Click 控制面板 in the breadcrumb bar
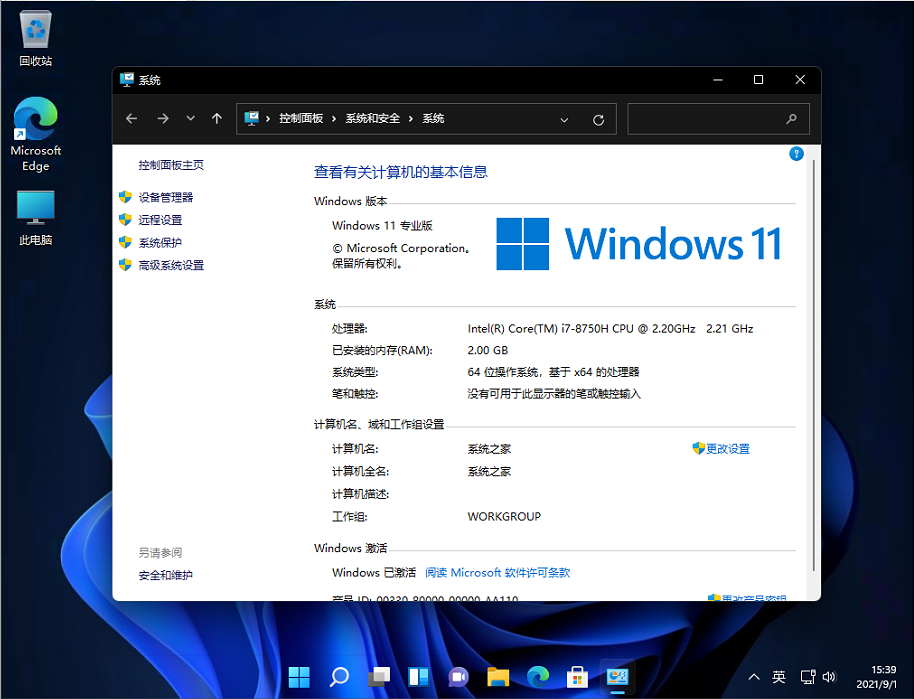The image size is (914, 699). click(301, 118)
